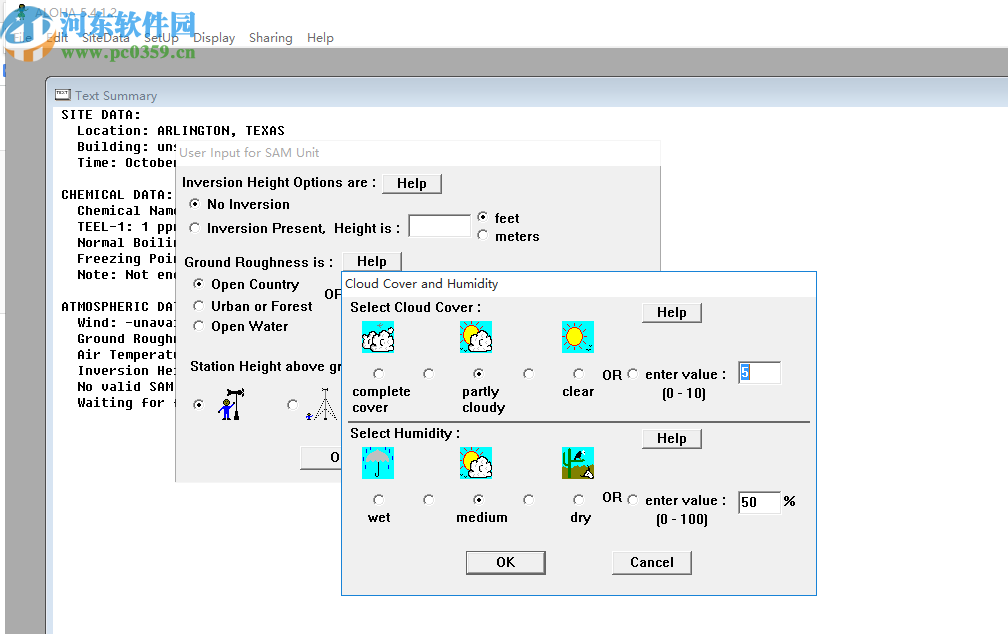The image size is (1008, 634).
Task: Open the Help menu in menu bar
Action: pyautogui.click(x=320, y=38)
